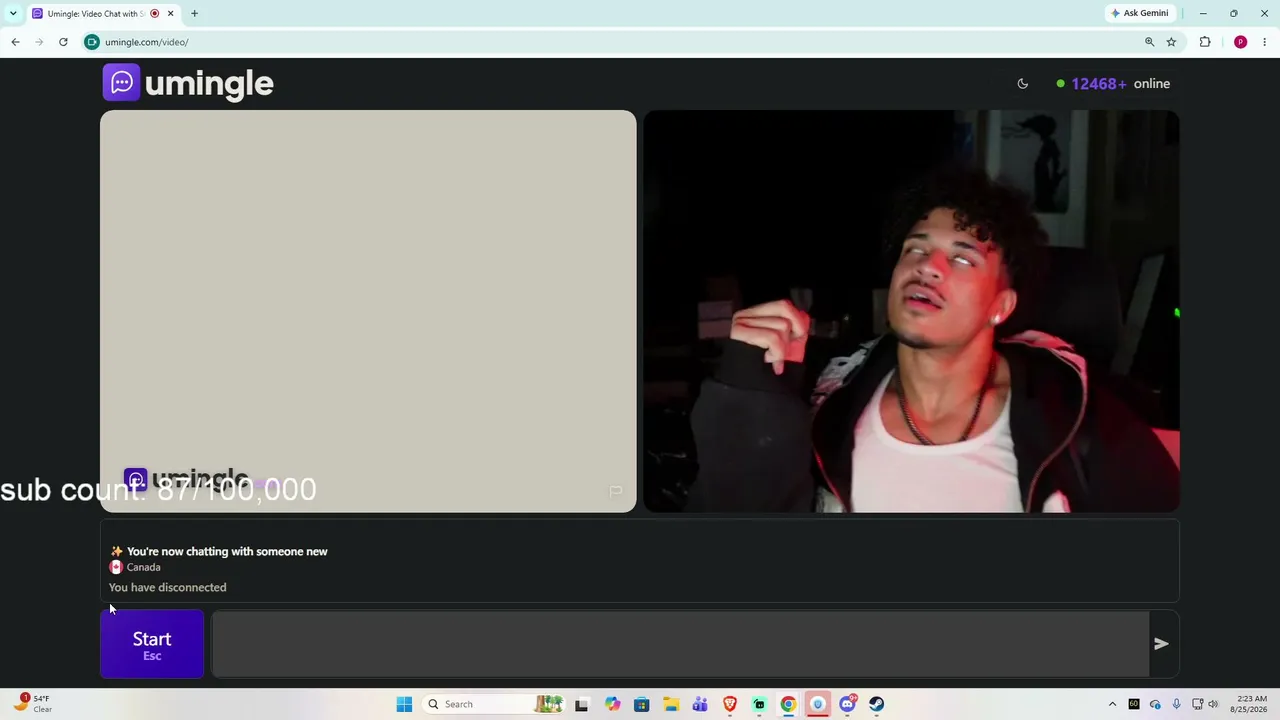Open File Explorer from taskbar
The height and width of the screenshot is (720, 1280).
point(671,704)
